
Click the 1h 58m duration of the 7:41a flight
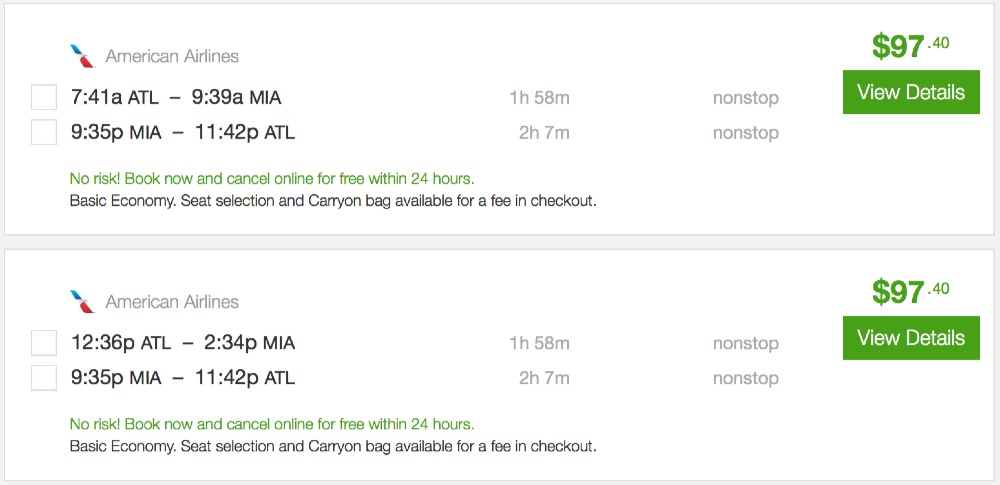click(x=539, y=98)
